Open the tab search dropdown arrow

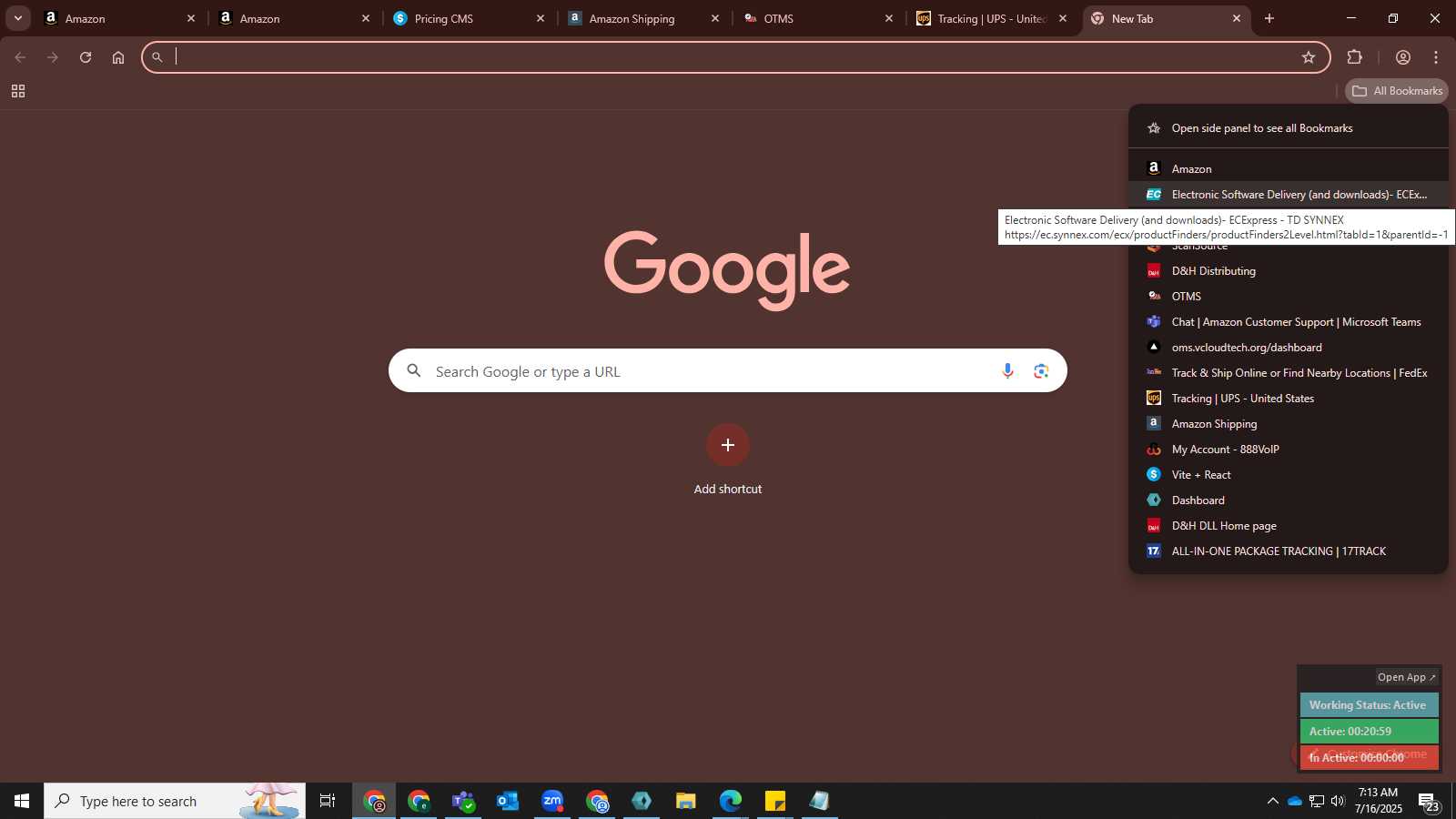tap(17, 18)
